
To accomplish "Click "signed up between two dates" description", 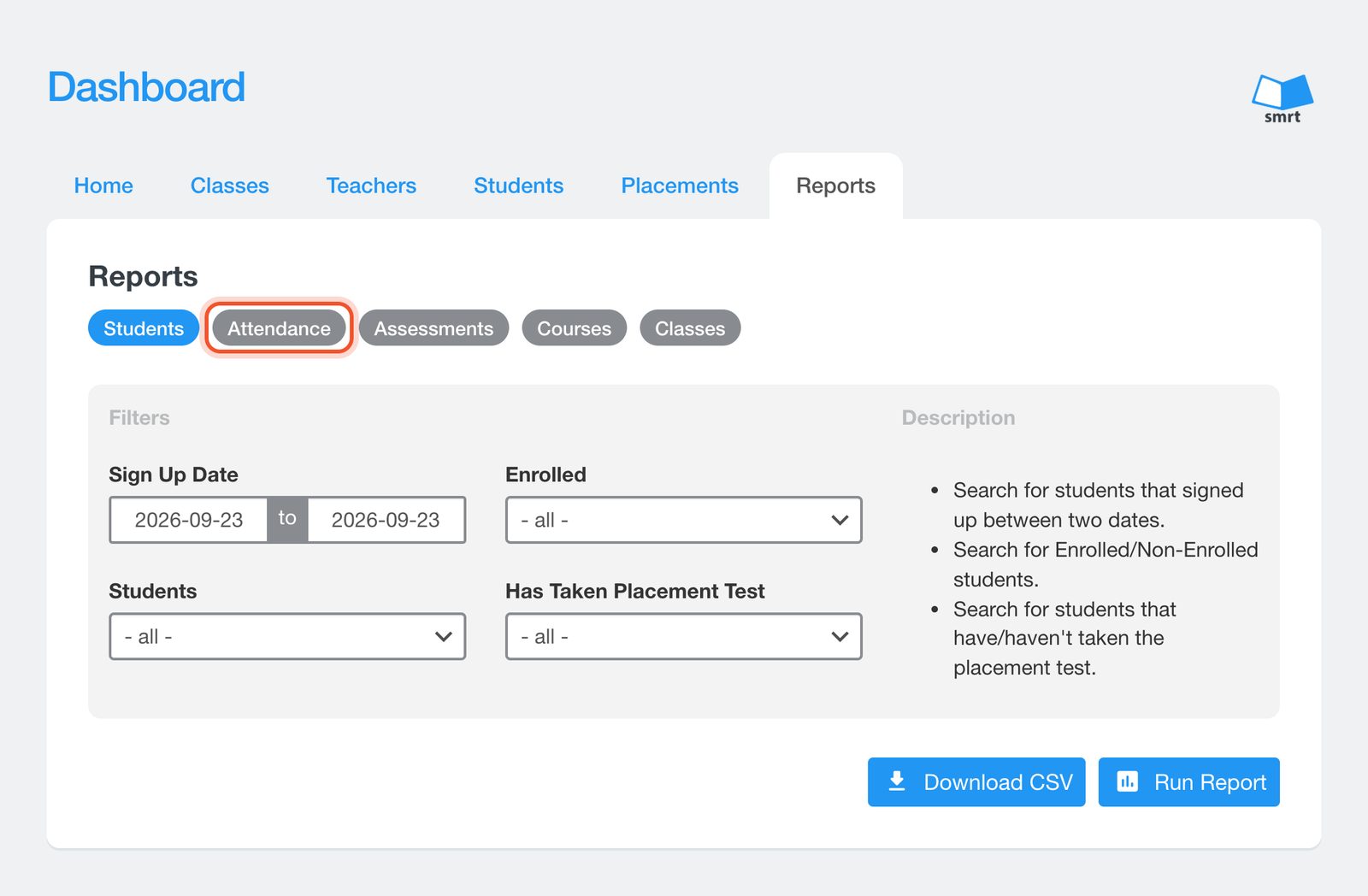I will [x=1099, y=504].
